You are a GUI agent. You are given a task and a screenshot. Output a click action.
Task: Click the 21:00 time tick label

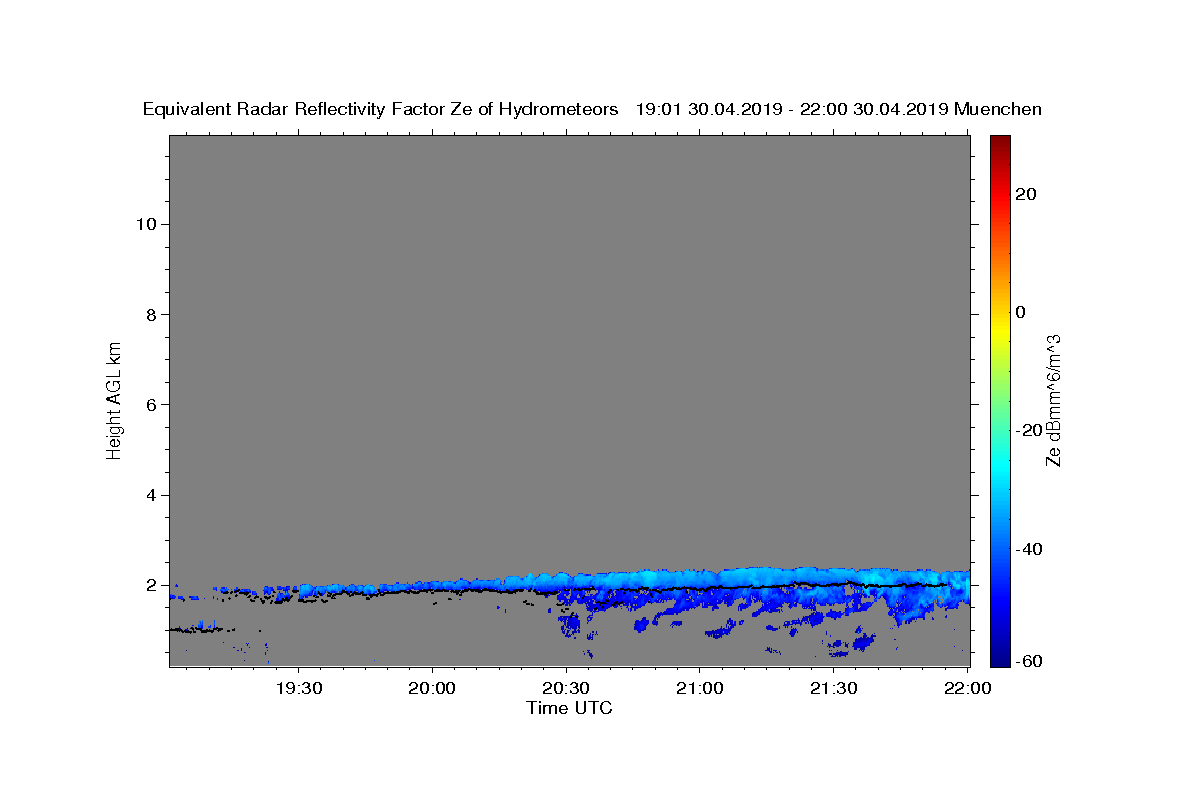coord(700,688)
